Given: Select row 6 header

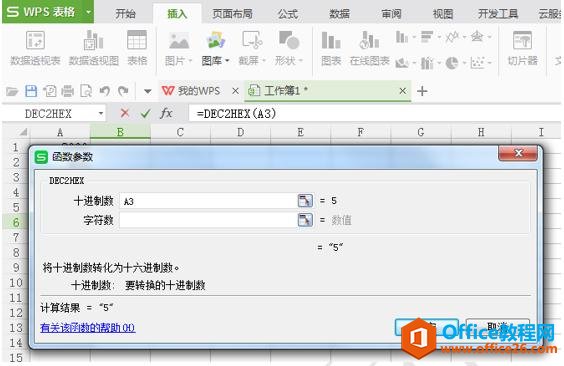Looking at the screenshot, I should click(16, 222).
